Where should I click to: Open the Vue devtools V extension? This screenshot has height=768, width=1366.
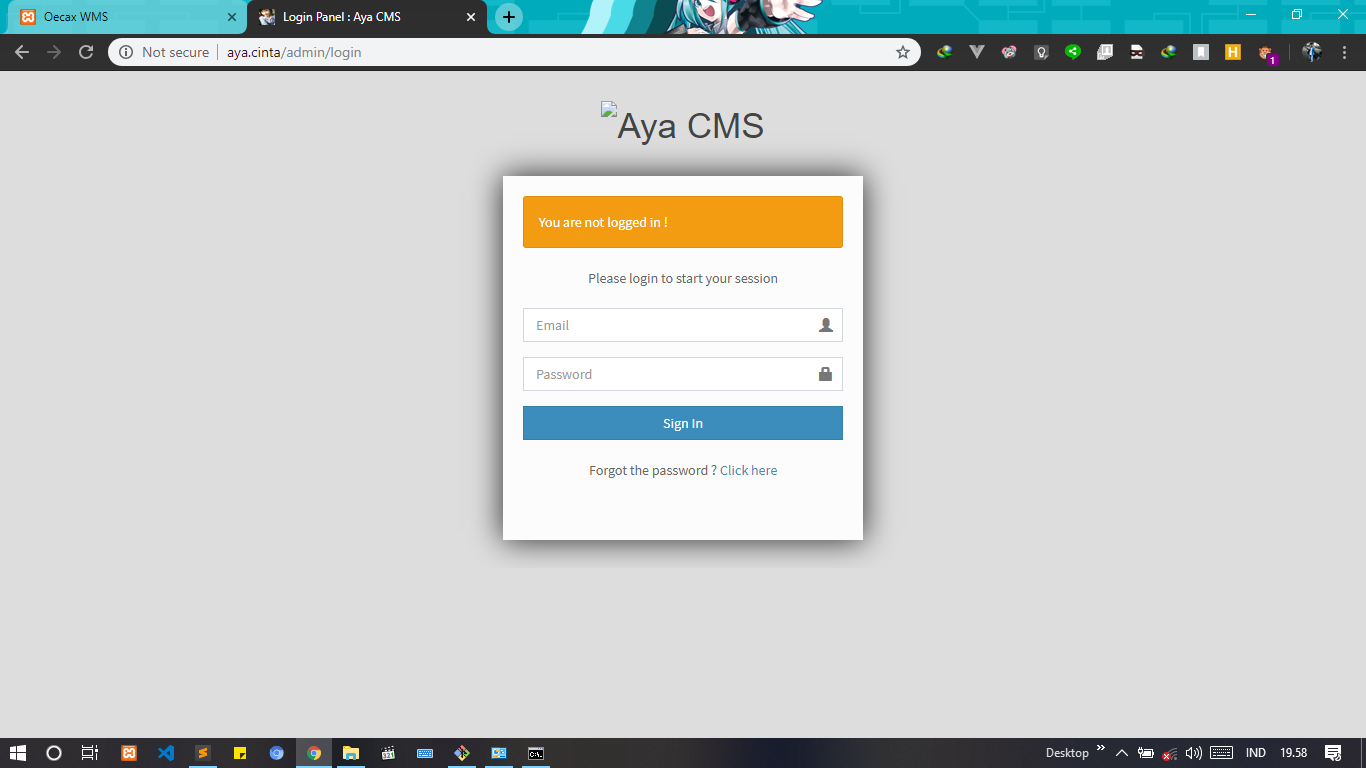(977, 52)
